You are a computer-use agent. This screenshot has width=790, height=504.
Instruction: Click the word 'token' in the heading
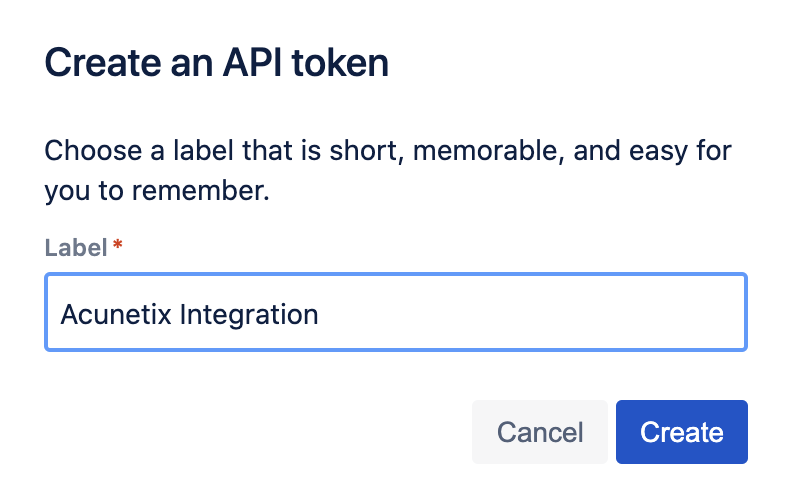[x=340, y=63]
